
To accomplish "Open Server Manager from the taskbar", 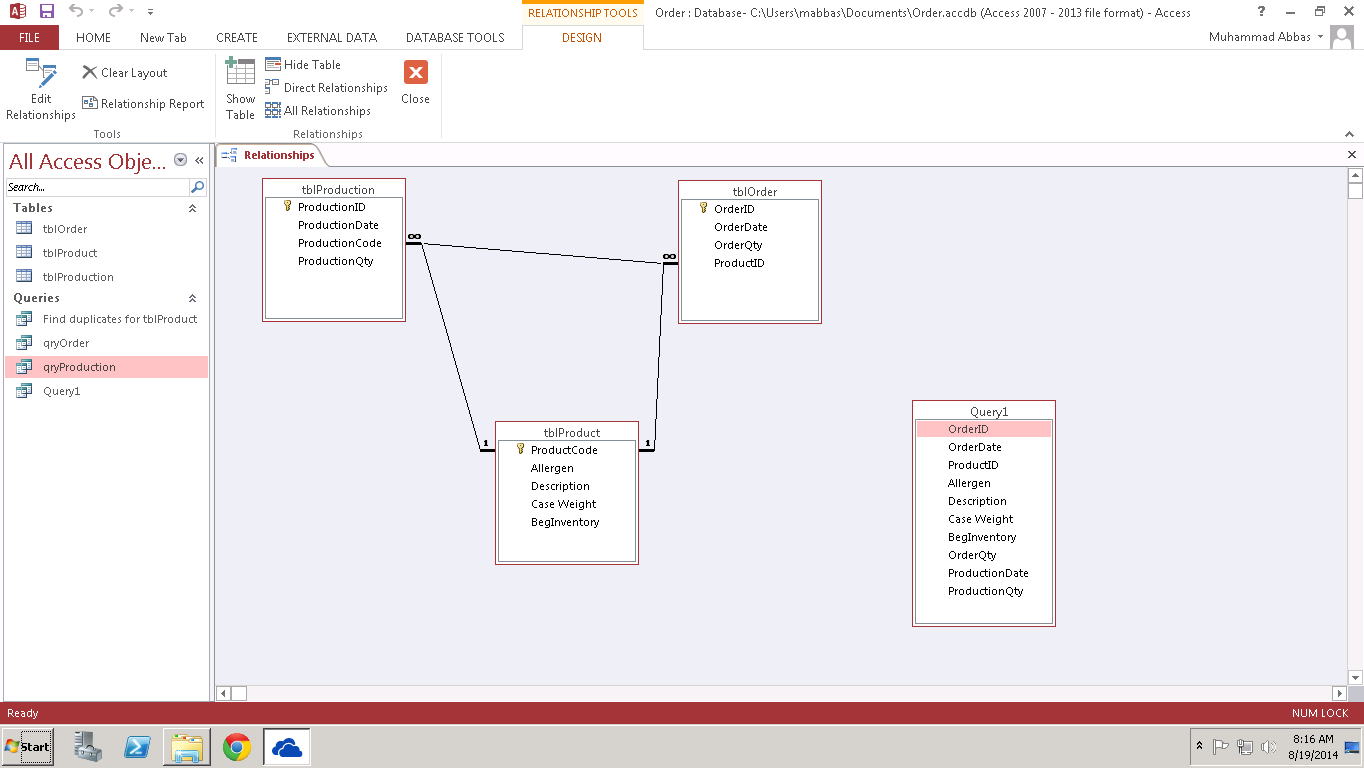I will pos(89,747).
